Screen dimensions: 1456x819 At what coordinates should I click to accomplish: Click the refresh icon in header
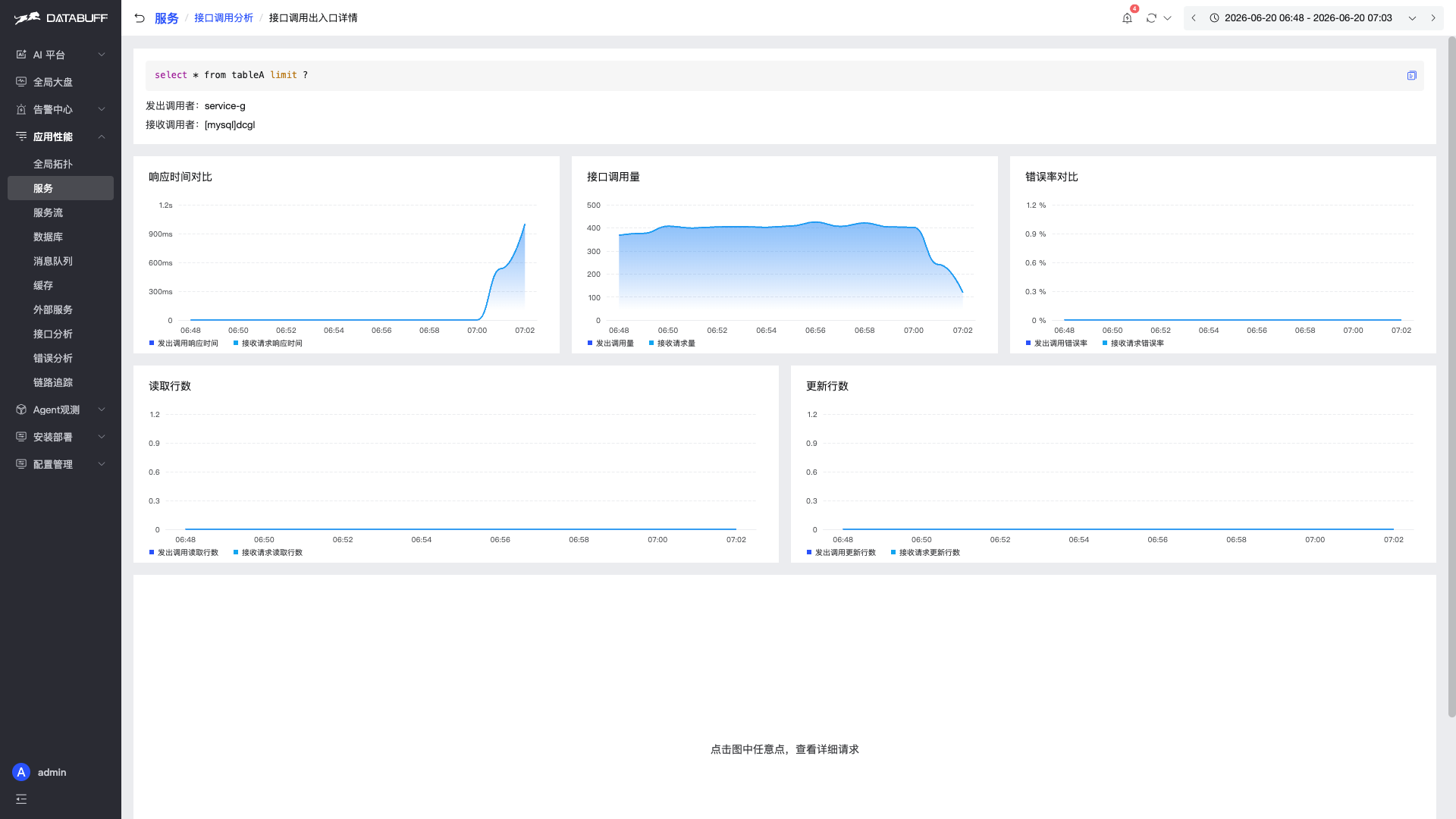(x=1151, y=18)
